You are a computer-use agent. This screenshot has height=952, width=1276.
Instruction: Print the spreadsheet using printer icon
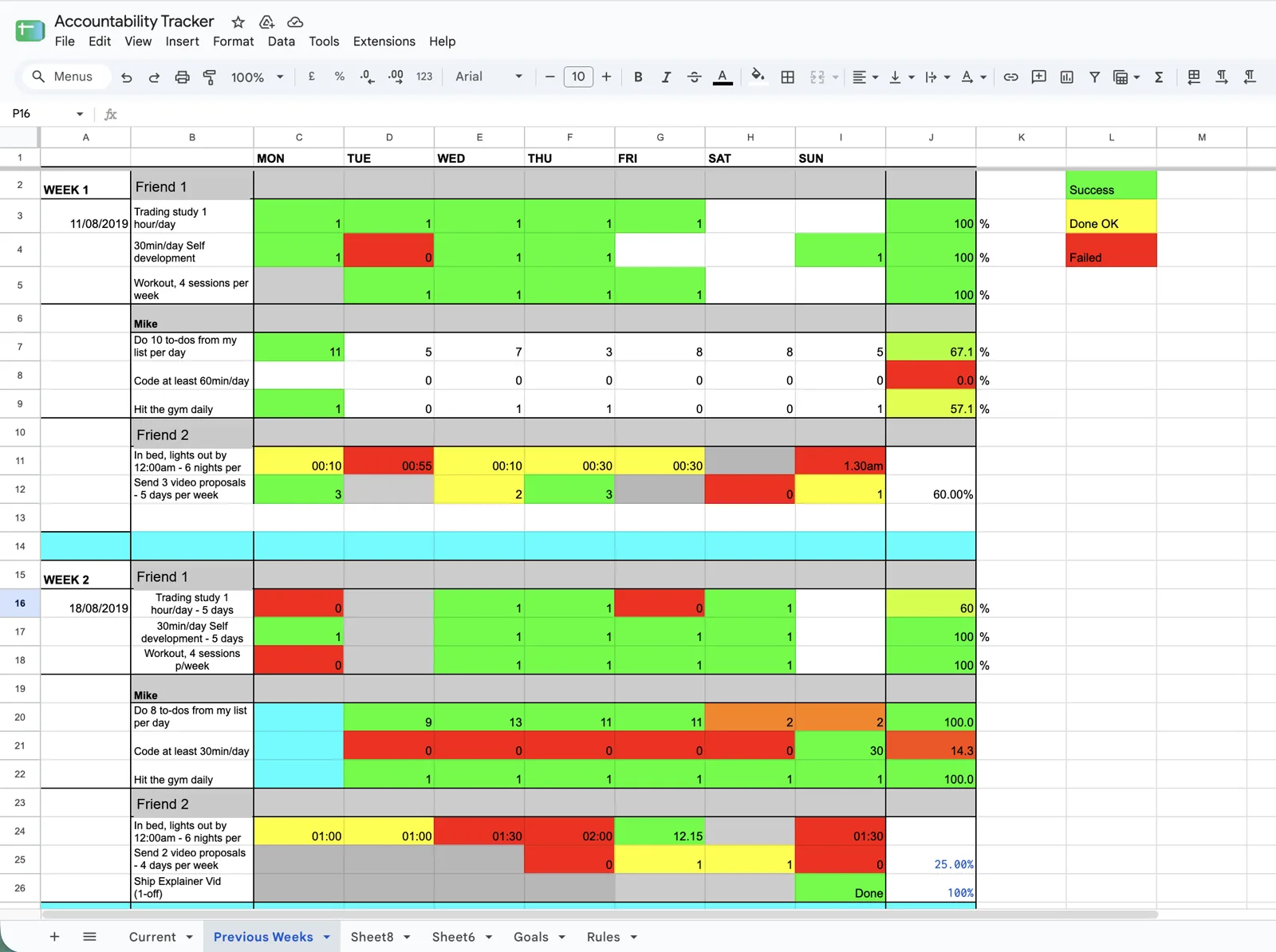pos(182,77)
